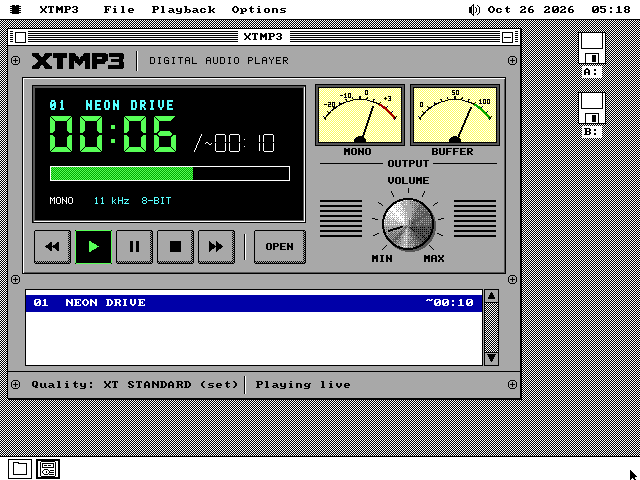Click the XTMP3 window collapse box
Viewport: 640px width, 480px height.
click(x=507, y=37)
